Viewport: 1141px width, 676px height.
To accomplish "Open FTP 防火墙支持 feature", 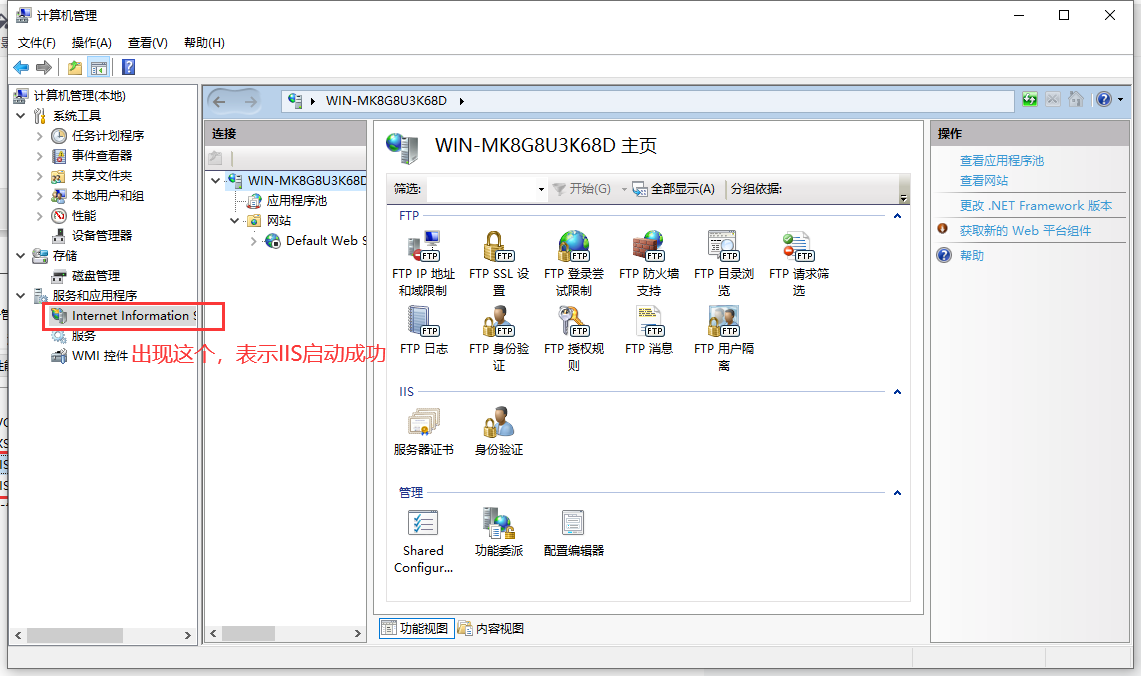I will (x=648, y=263).
